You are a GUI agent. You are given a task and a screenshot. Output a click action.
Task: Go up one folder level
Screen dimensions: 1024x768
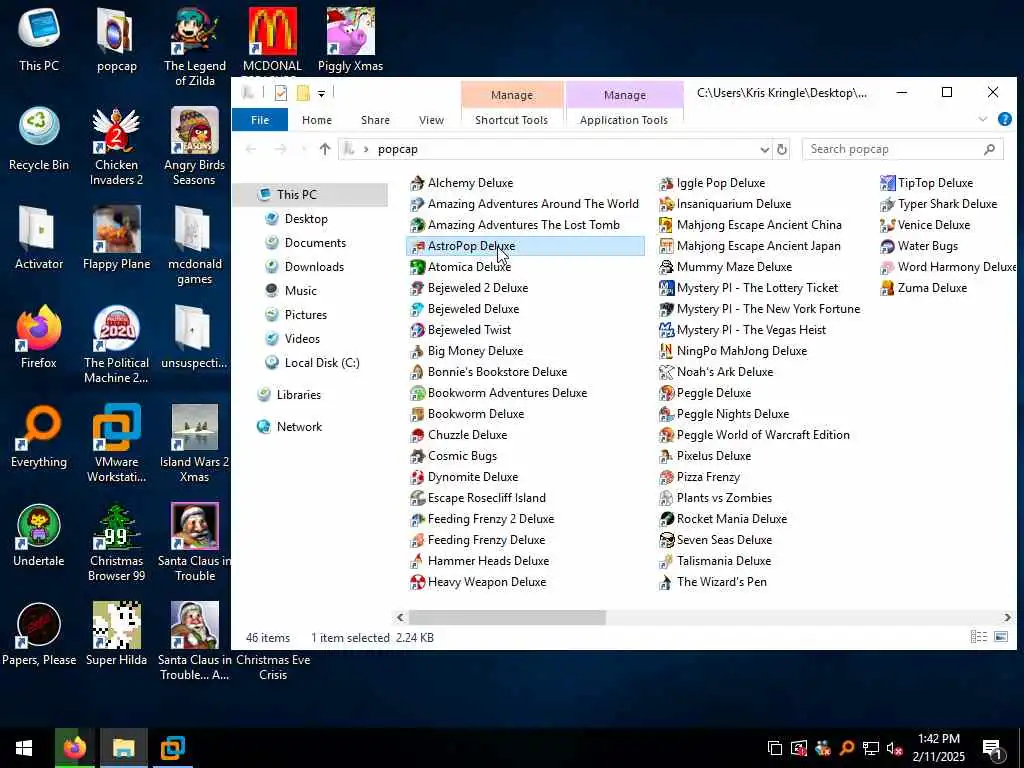(x=325, y=149)
